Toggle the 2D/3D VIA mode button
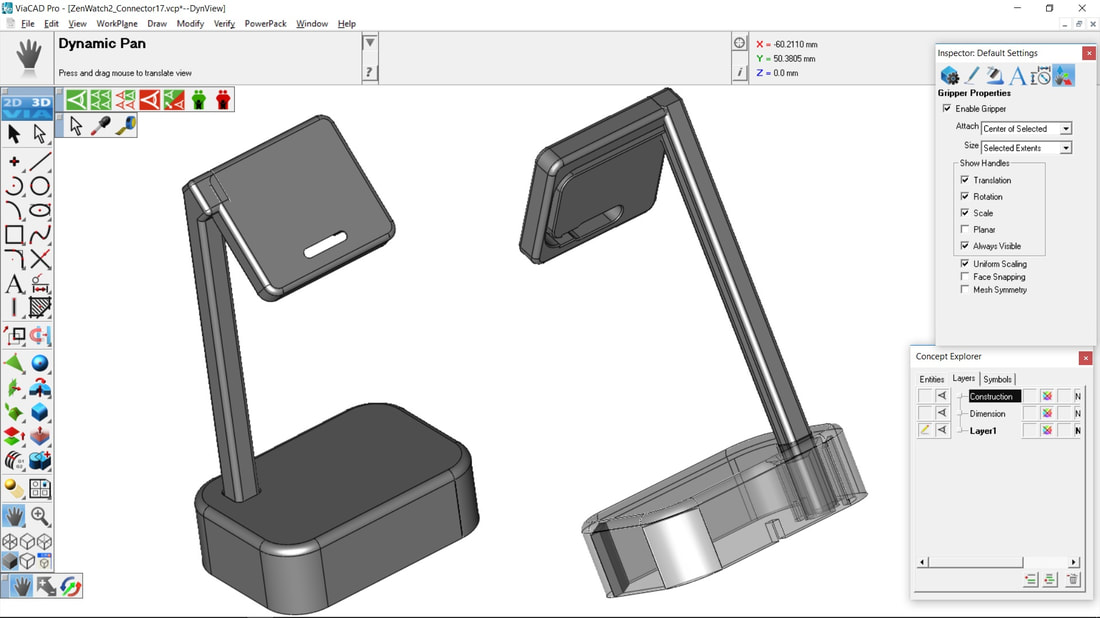 click(27, 106)
